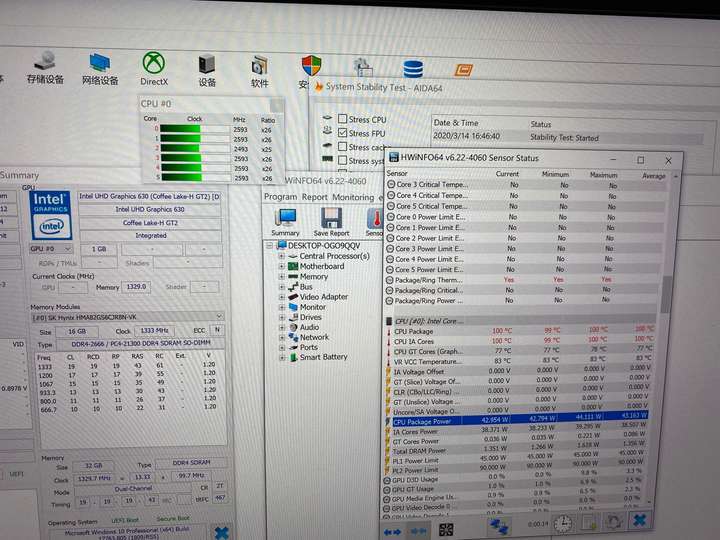This screenshot has width=720, height=540.
Task: Open the Report menu in HWiNFO64
Action: point(315,197)
